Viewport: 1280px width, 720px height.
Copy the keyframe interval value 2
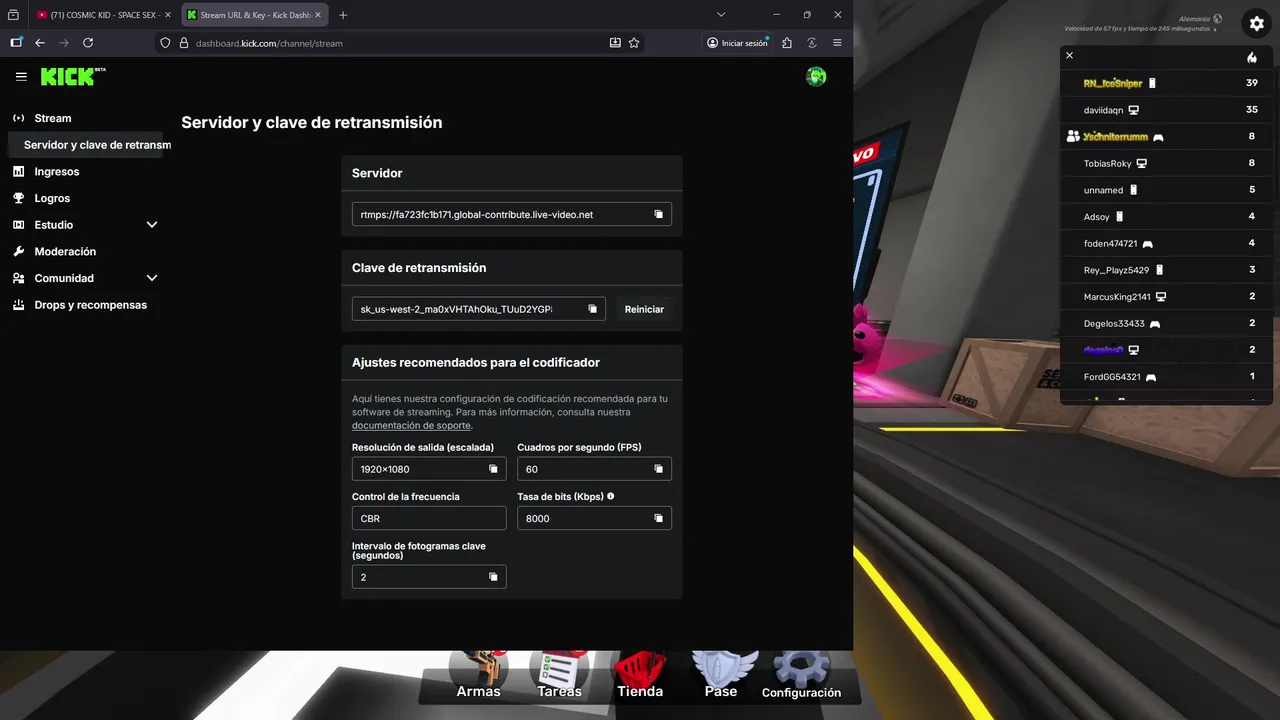(493, 577)
